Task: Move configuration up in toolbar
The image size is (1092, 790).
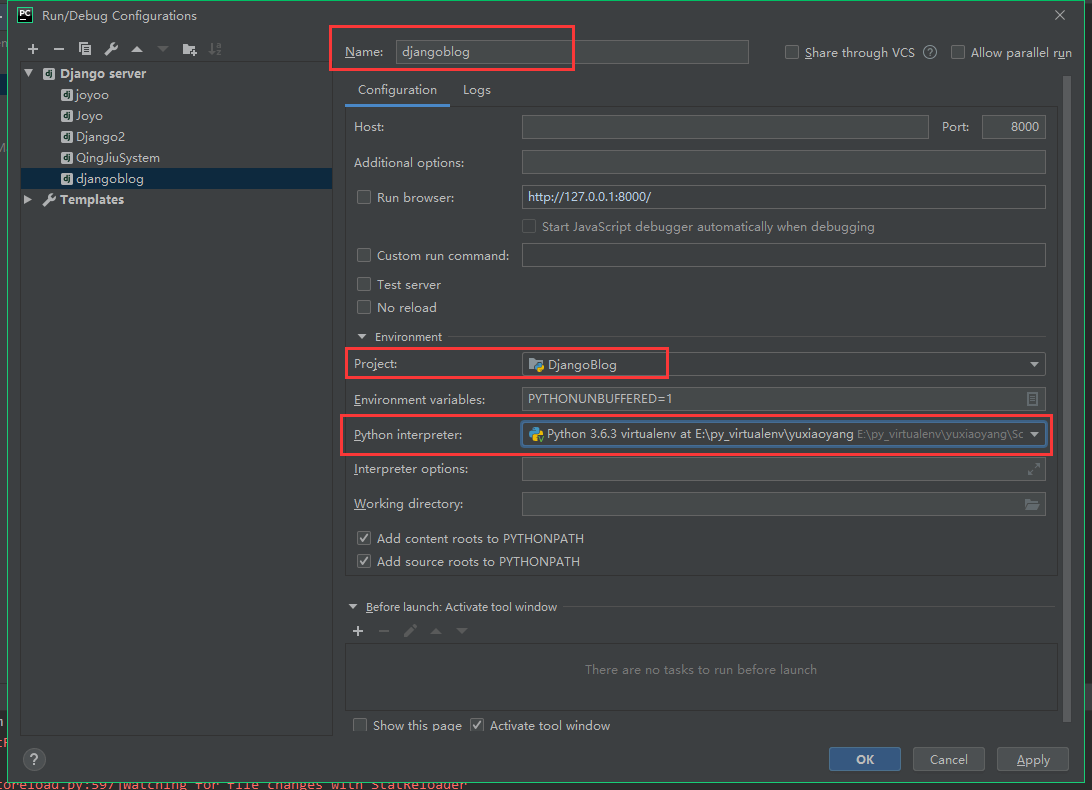Action: (137, 49)
